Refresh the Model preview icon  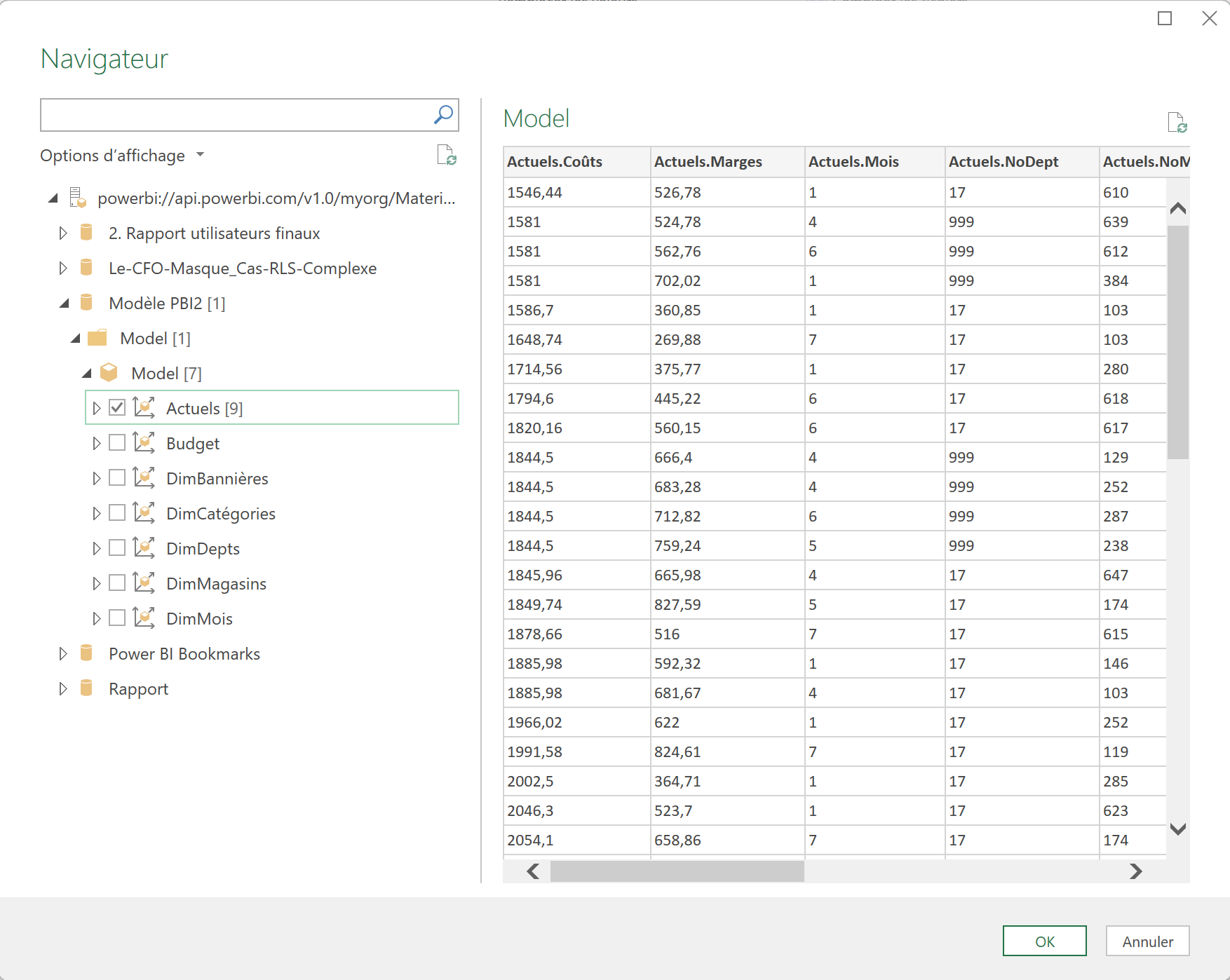click(x=1177, y=122)
